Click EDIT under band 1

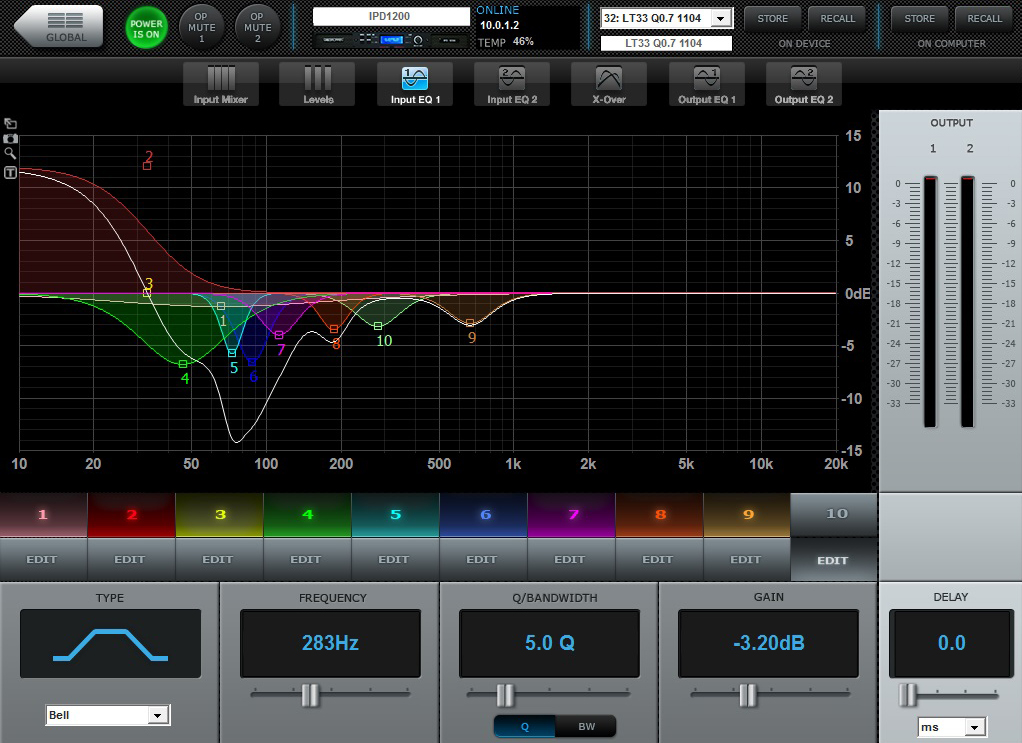tap(44, 559)
